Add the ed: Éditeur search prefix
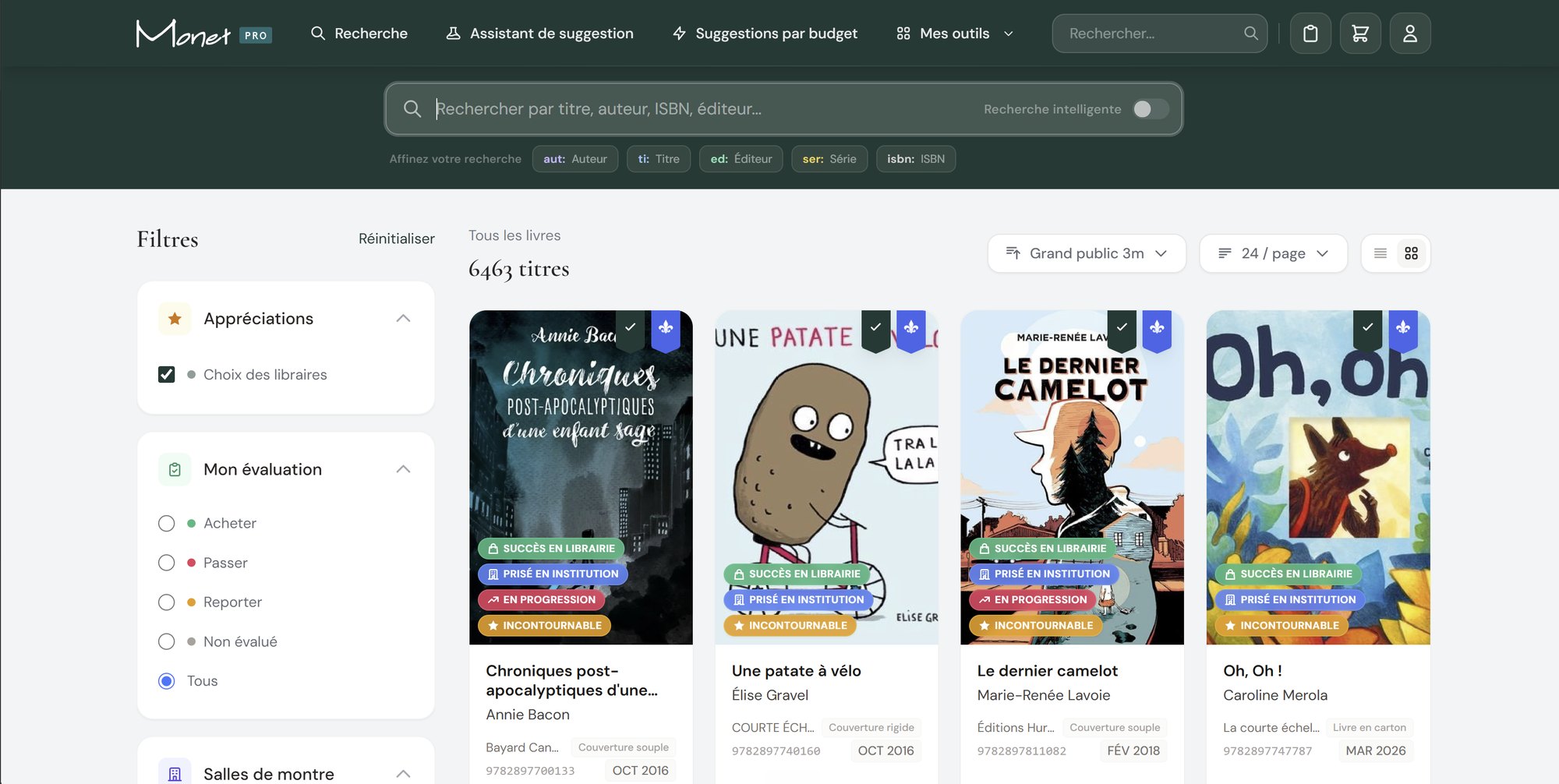Viewport: 1559px width, 784px height. tap(741, 159)
